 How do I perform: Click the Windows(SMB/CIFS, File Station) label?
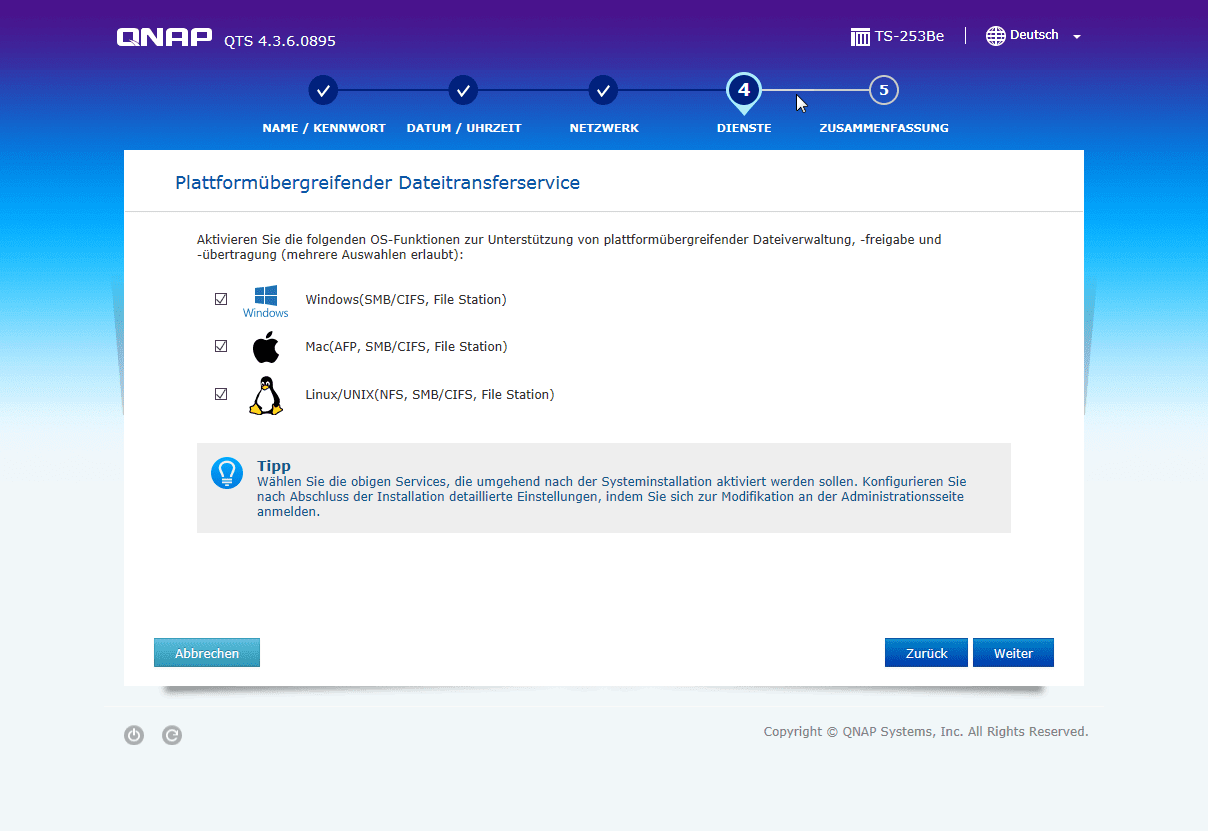click(406, 299)
